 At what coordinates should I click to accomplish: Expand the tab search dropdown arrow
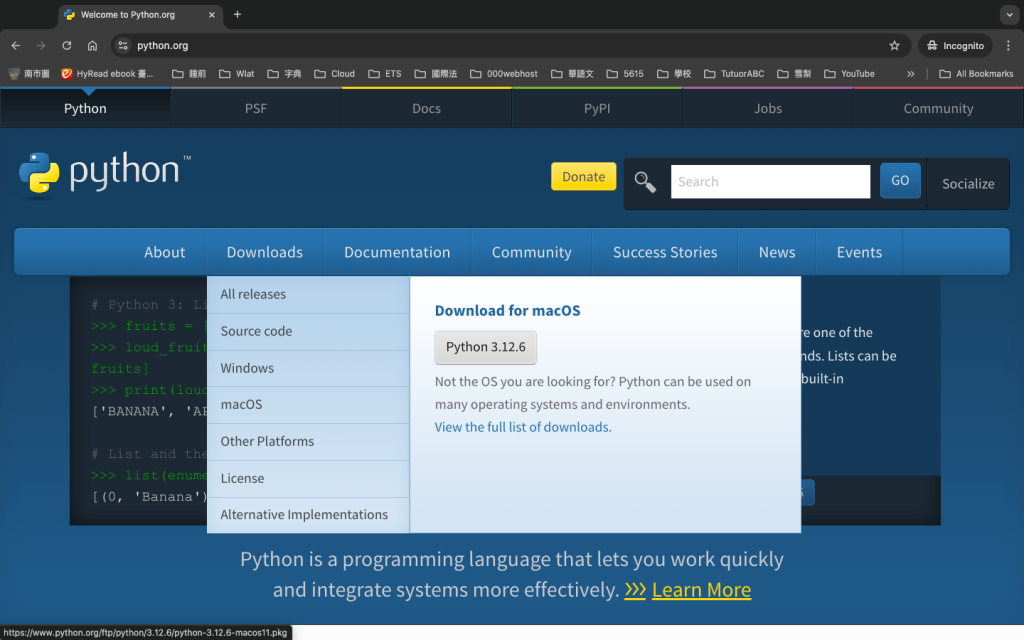pos(1010,14)
